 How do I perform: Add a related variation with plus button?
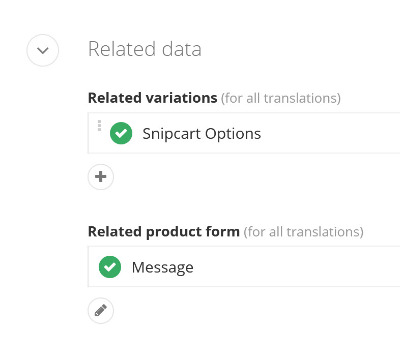click(x=101, y=177)
